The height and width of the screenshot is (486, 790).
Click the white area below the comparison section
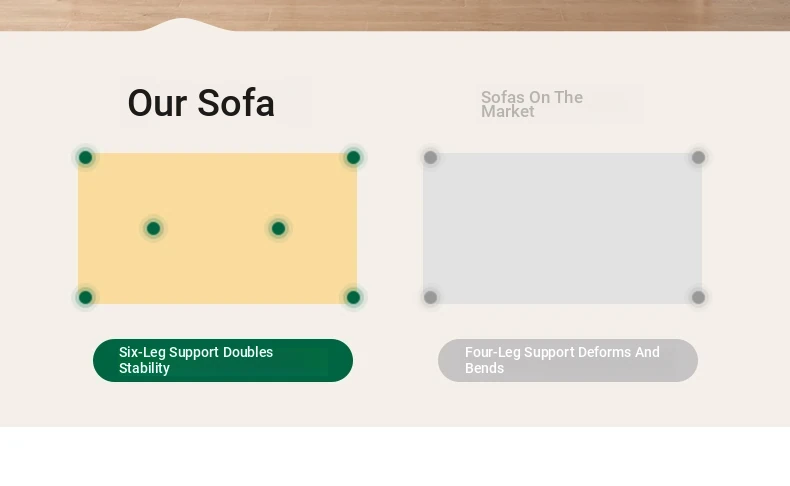click(395, 456)
